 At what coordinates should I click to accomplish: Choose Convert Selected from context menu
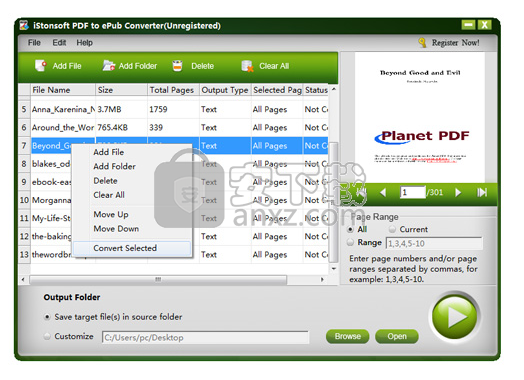click(132, 248)
